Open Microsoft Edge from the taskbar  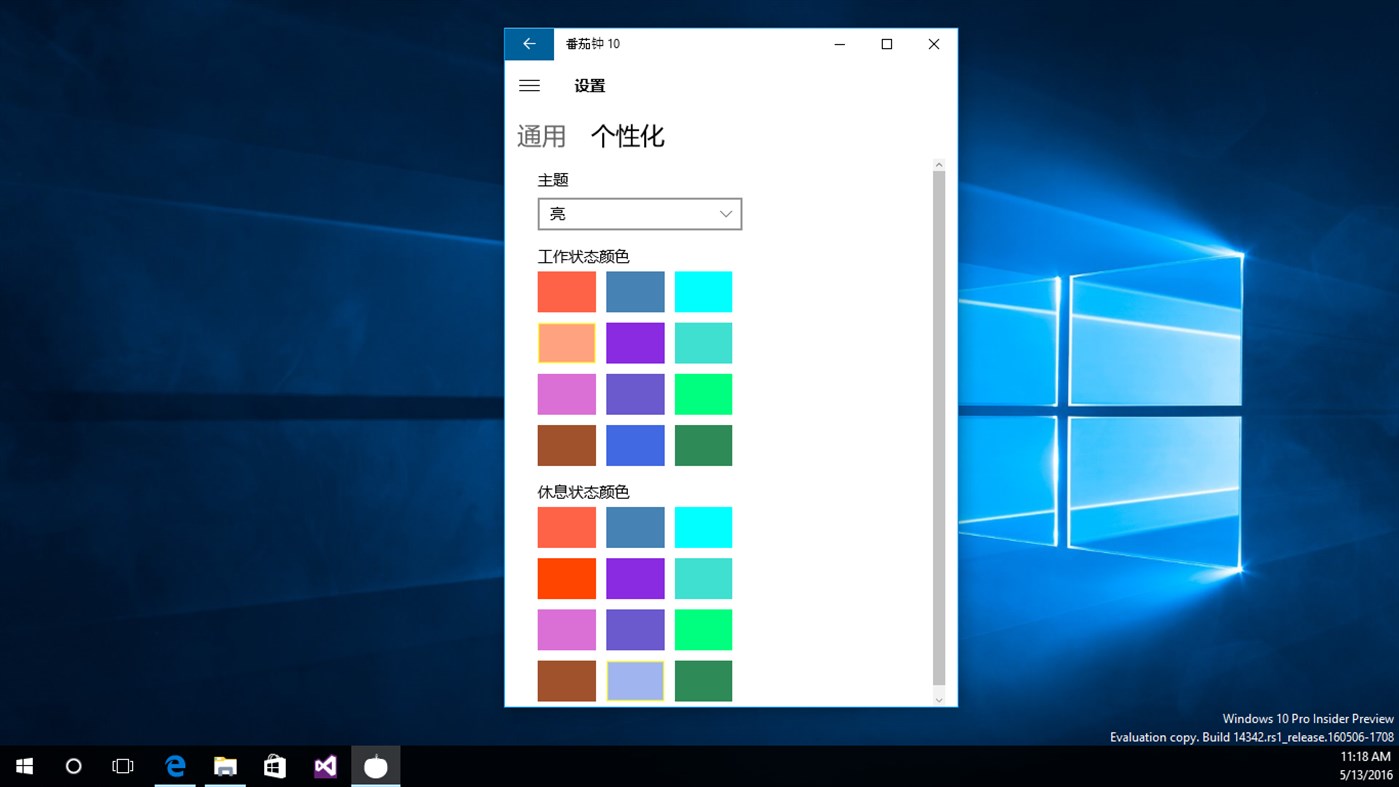point(175,766)
